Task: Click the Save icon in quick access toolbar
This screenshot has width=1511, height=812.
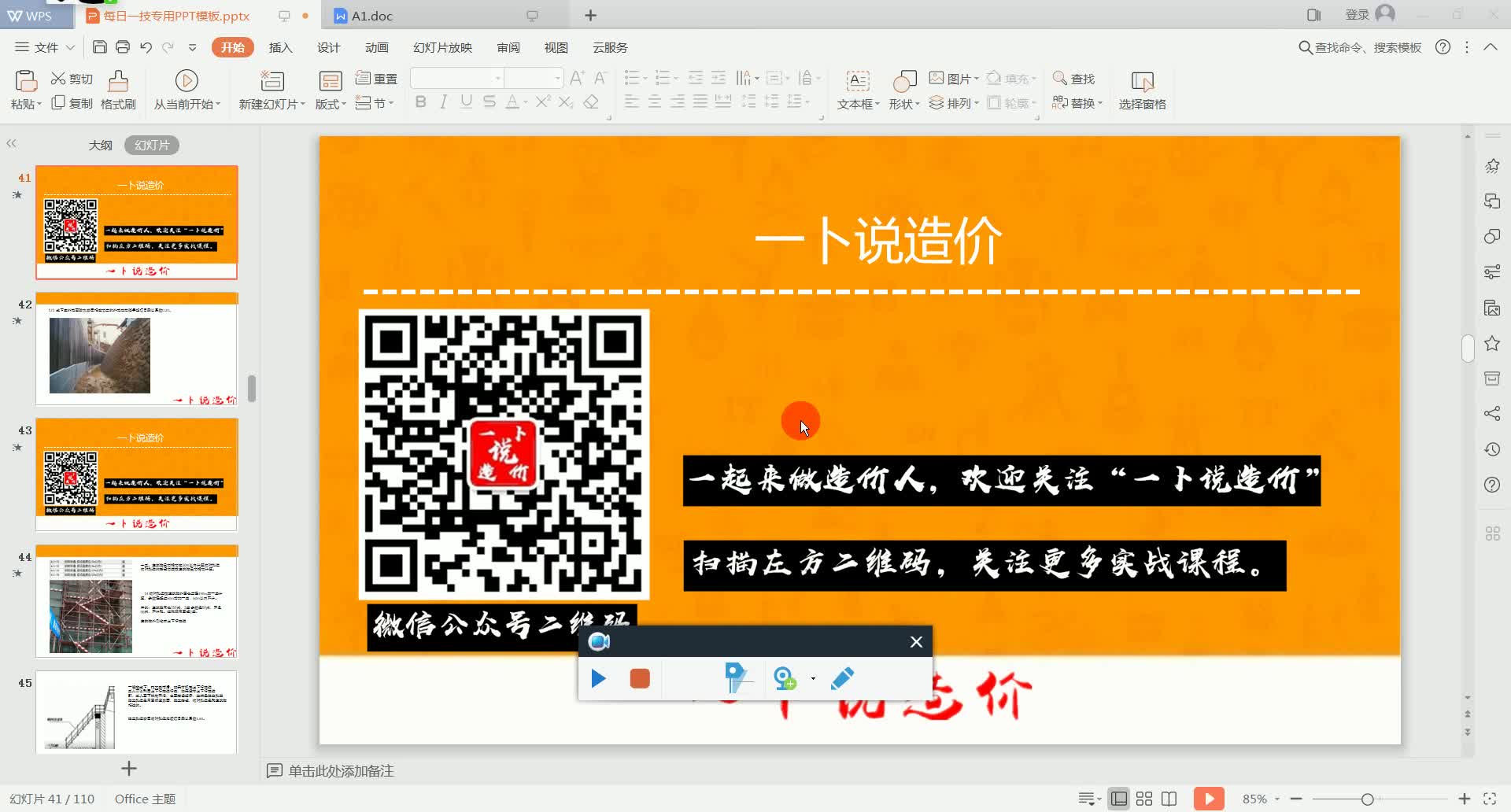Action: tap(99, 47)
